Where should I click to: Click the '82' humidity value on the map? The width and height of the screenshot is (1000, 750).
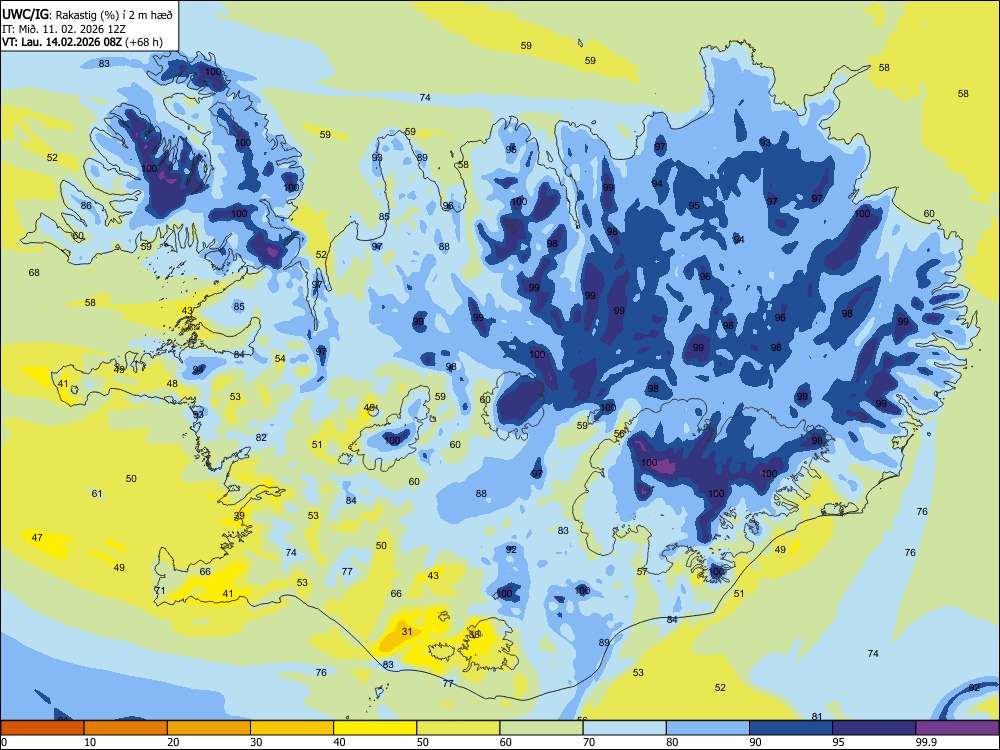[x=261, y=438]
